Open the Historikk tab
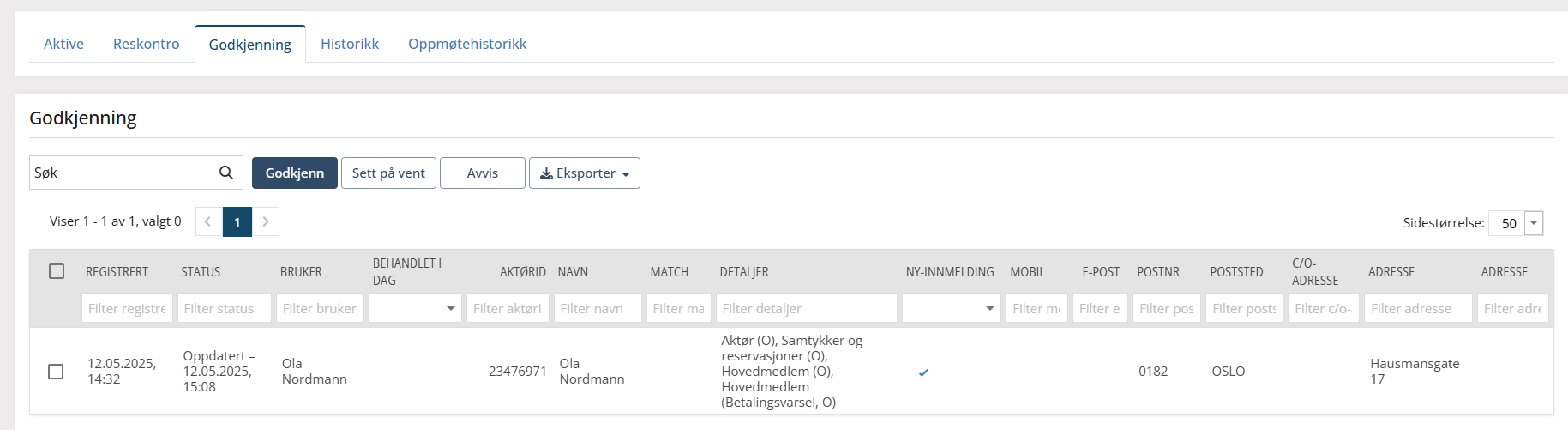This screenshot has height=430, width=1568. point(350,44)
